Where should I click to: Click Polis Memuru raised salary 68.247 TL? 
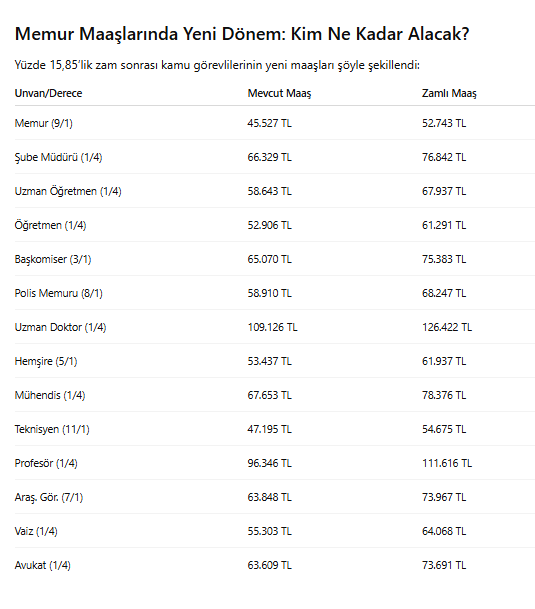click(x=444, y=293)
